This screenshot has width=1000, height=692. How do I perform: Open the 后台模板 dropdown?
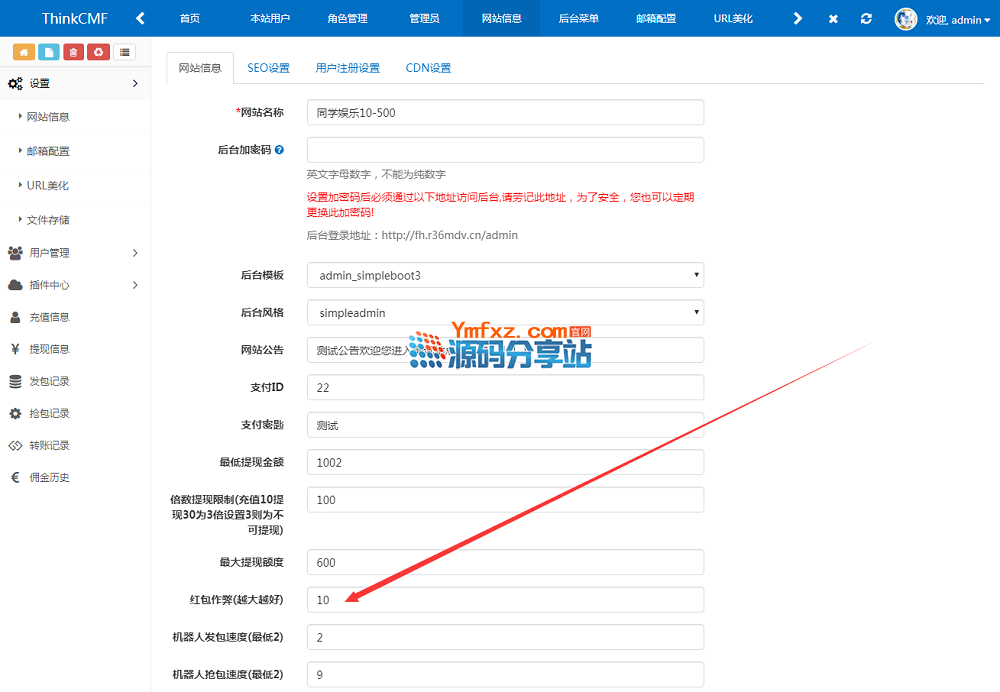(505, 275)
